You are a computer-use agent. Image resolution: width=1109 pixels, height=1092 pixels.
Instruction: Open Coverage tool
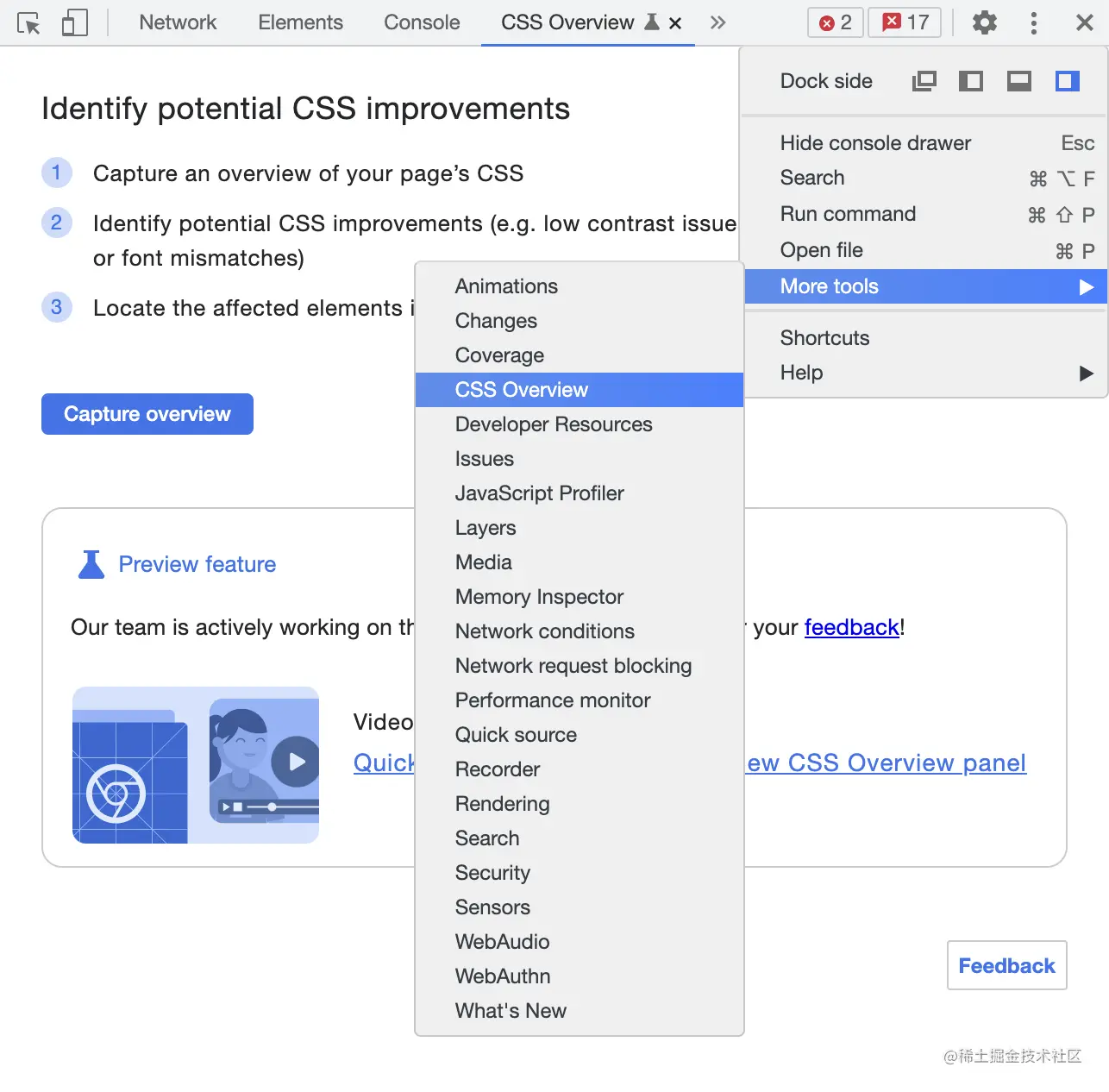pyautogui.click(x=579, y=355)
